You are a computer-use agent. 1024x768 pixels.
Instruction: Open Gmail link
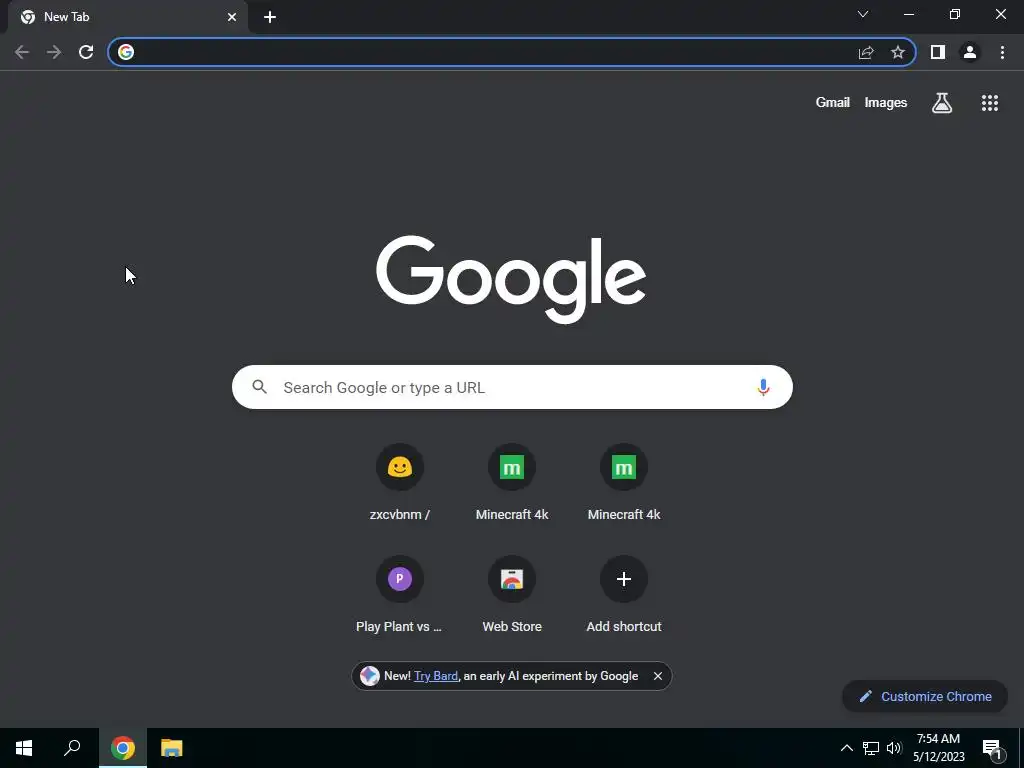(833, 103)
